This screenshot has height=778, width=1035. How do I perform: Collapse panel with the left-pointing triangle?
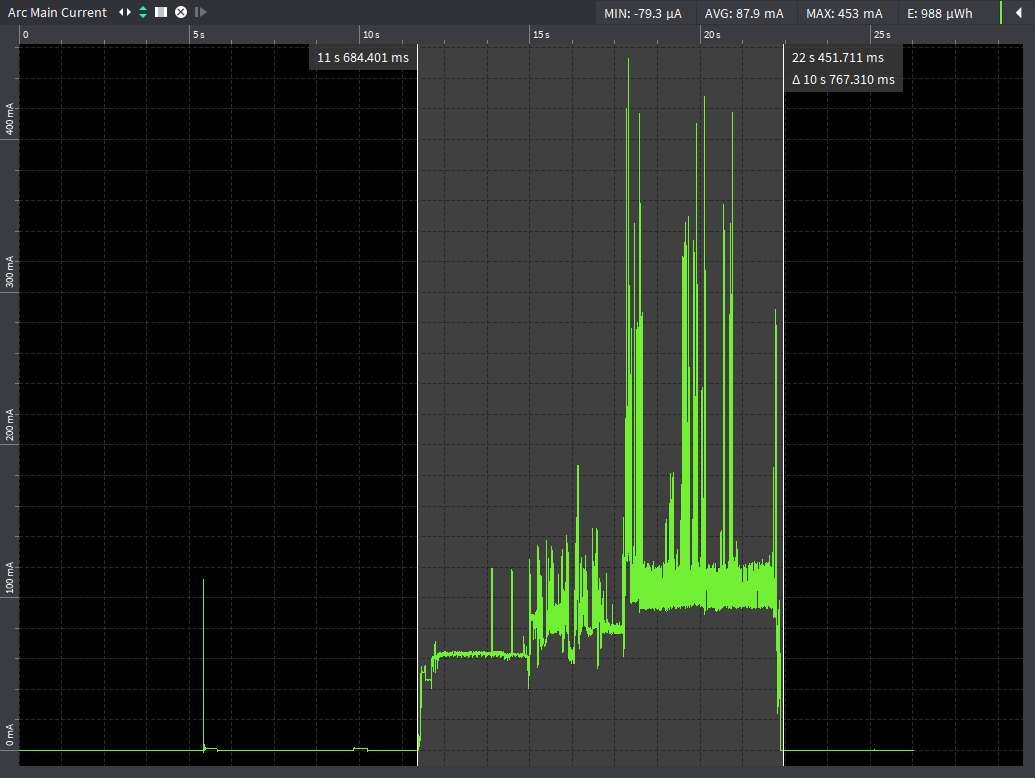click(1018, 13)
